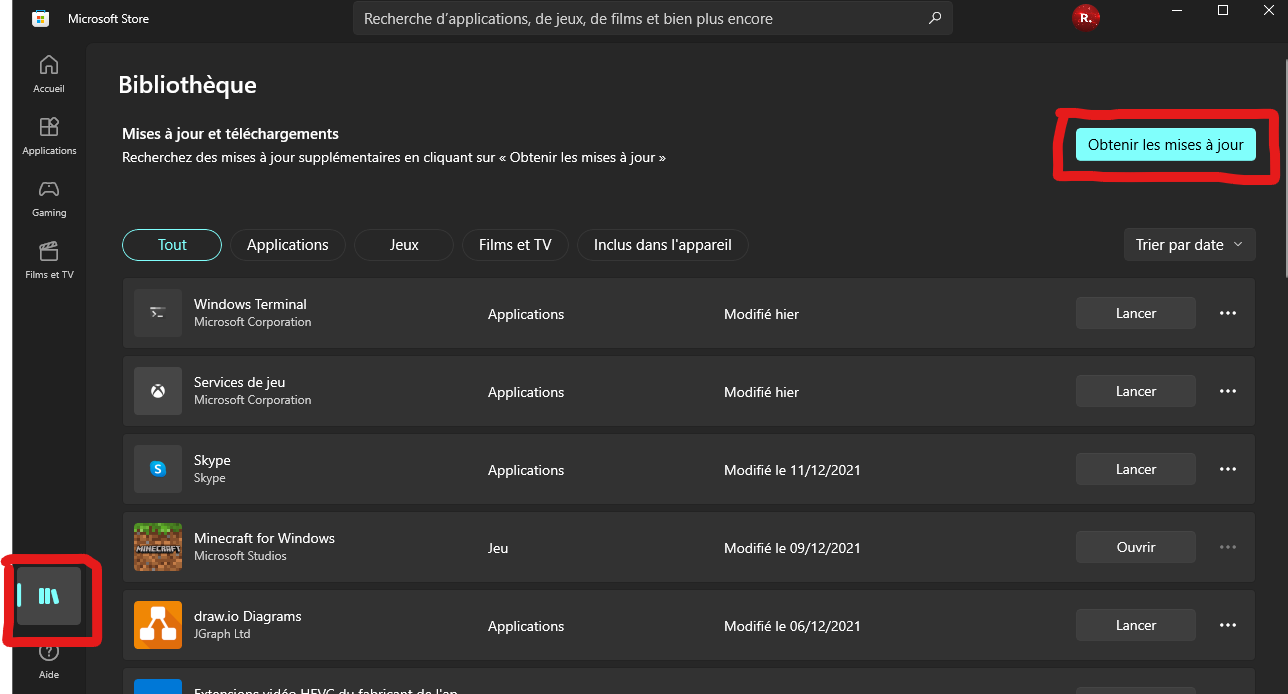Click Obtenir les mises à jour button
Screen dimensions: 1288x694
(x=1165, y=144)
